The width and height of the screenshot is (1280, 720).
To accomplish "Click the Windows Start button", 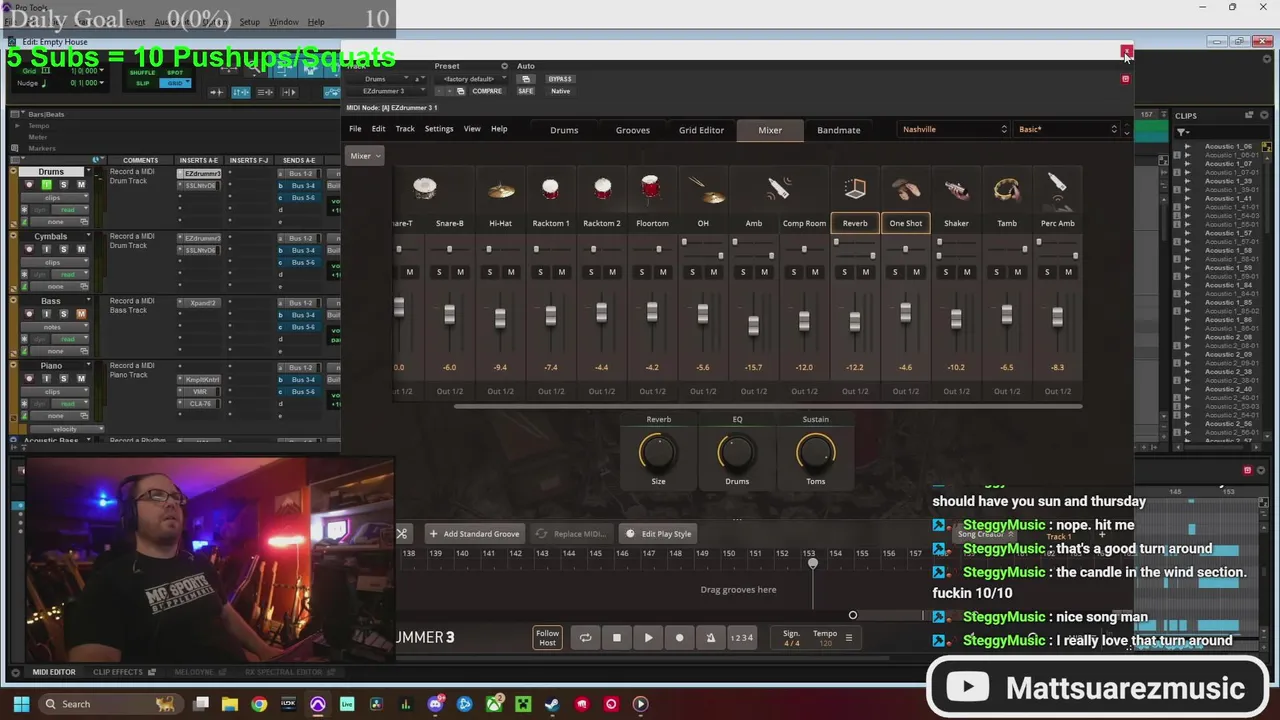I will [x=21, y=704].
